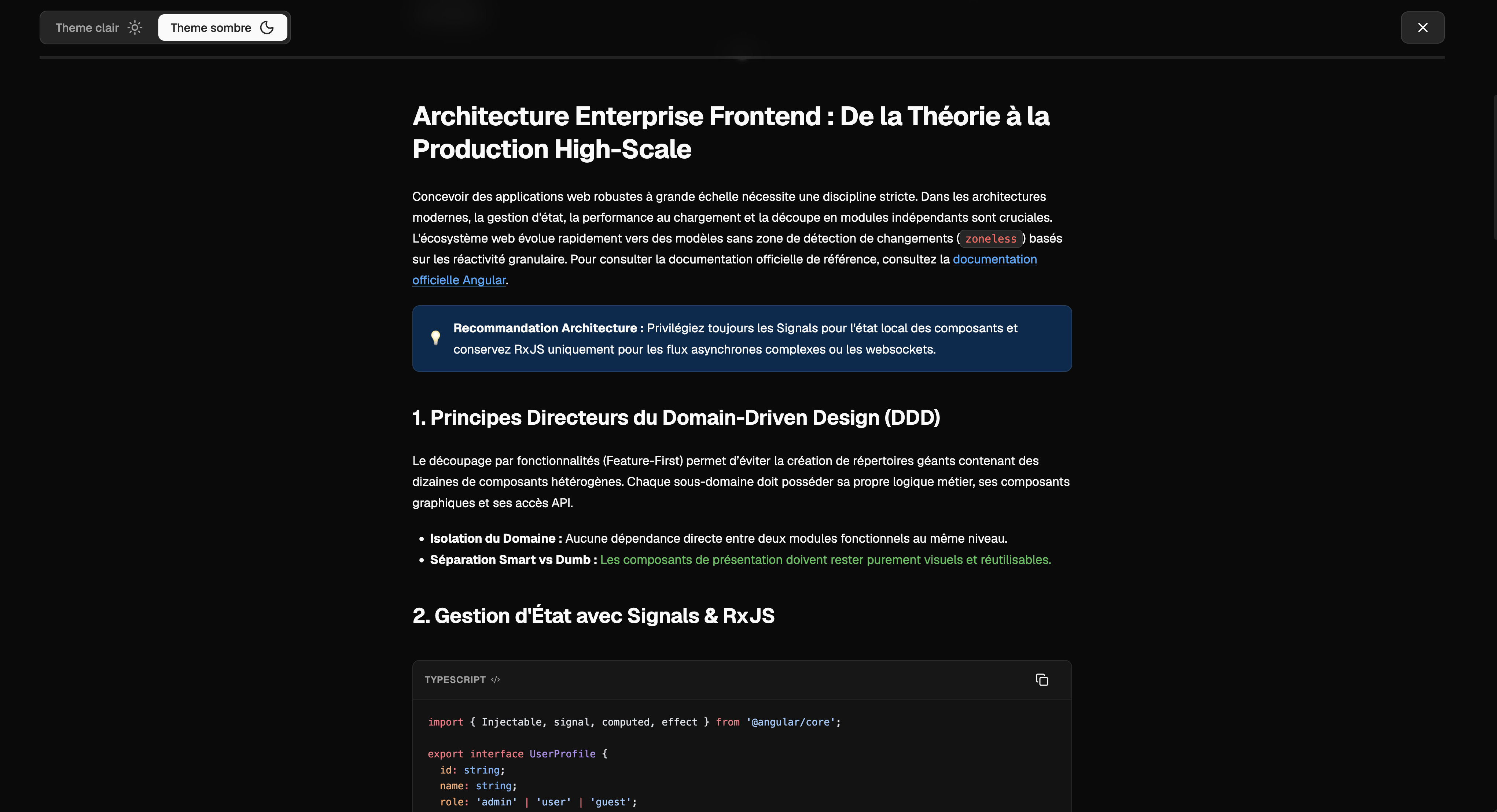This screenshot has height=812, width=1497.
Task: Click the code line export interface UserProfile
Action: coord(517,754)
